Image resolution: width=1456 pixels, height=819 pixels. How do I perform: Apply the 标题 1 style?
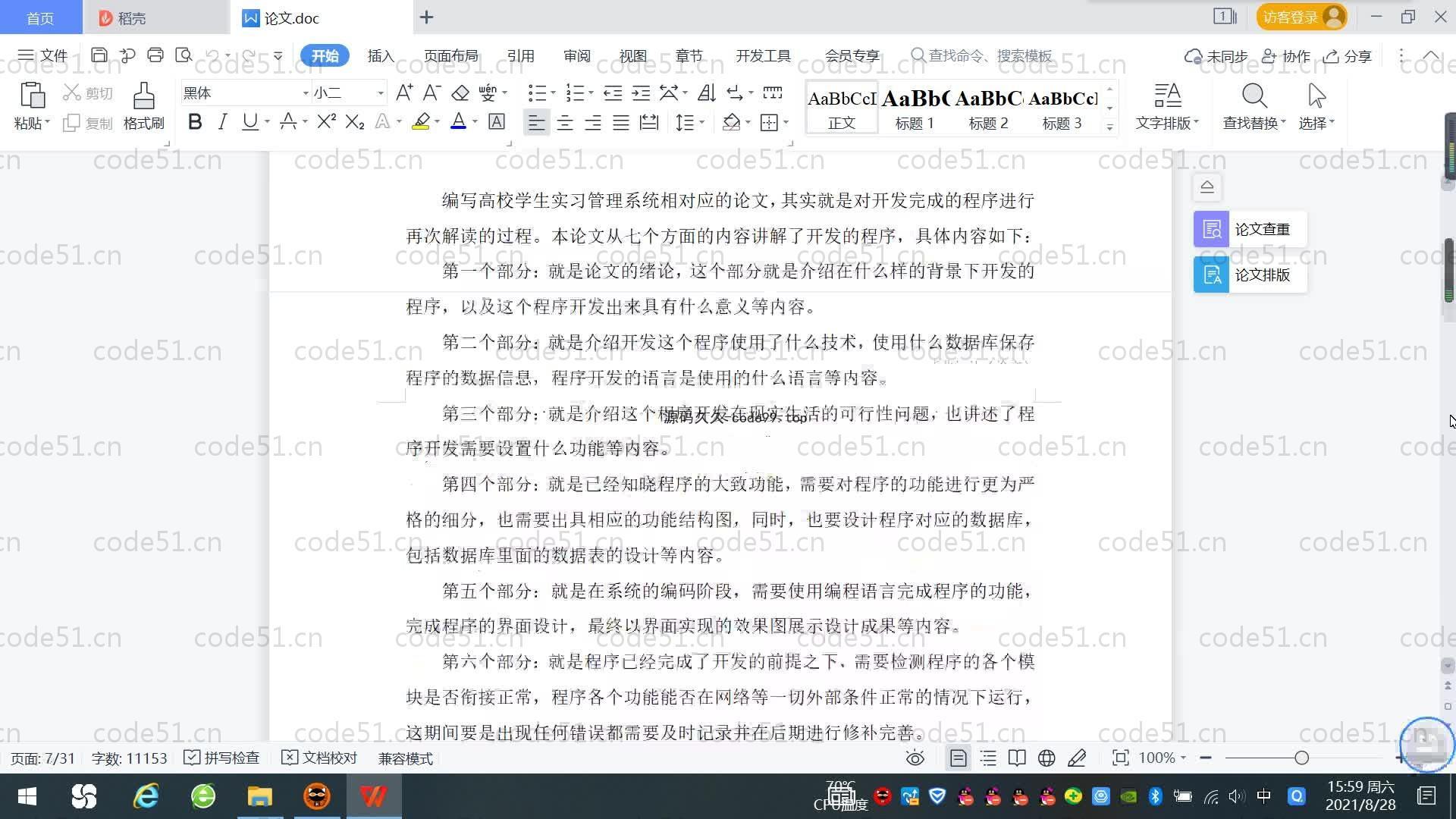coord(915,108)
